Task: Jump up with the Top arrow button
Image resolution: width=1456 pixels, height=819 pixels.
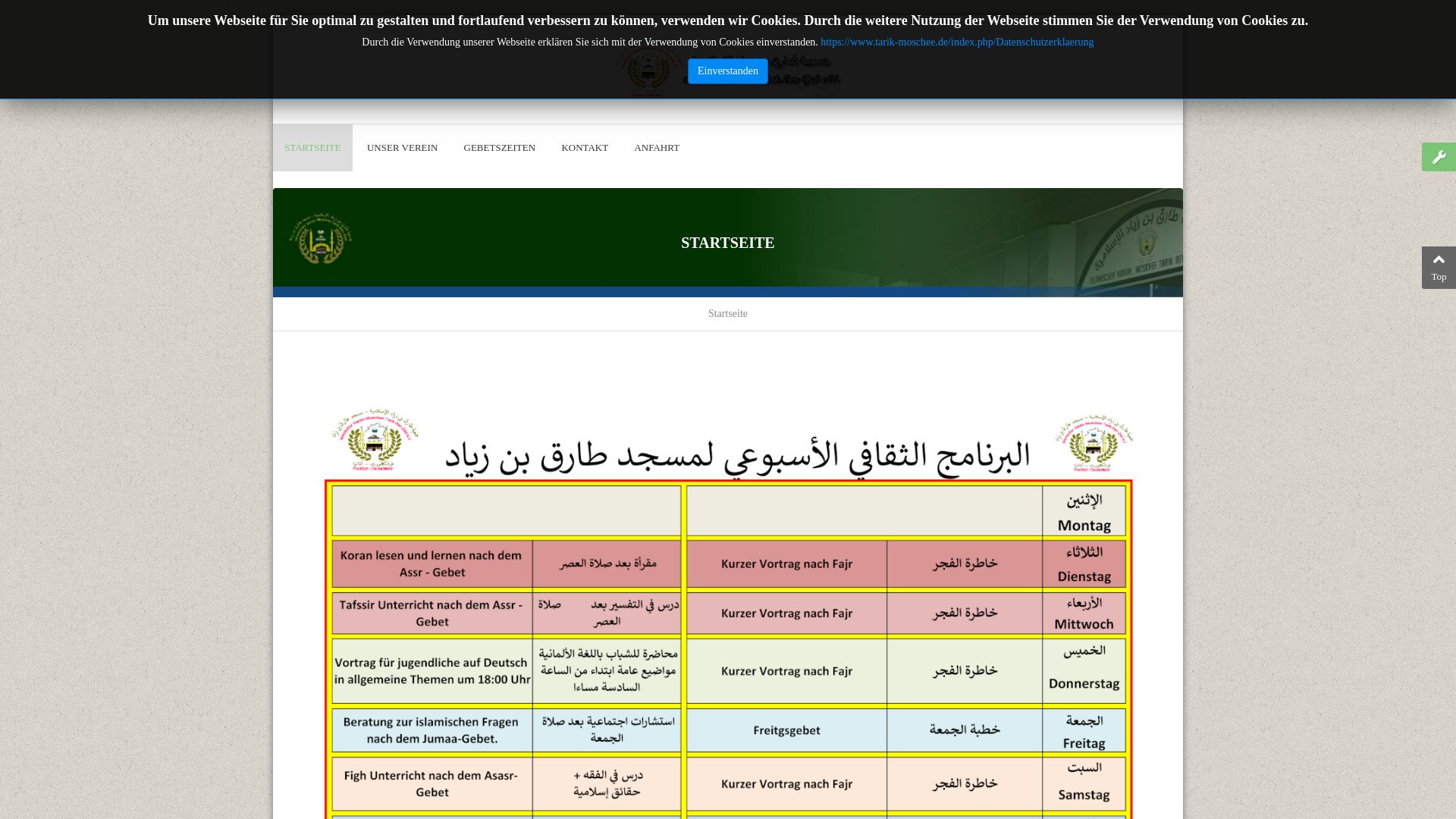Action: 1439,268
